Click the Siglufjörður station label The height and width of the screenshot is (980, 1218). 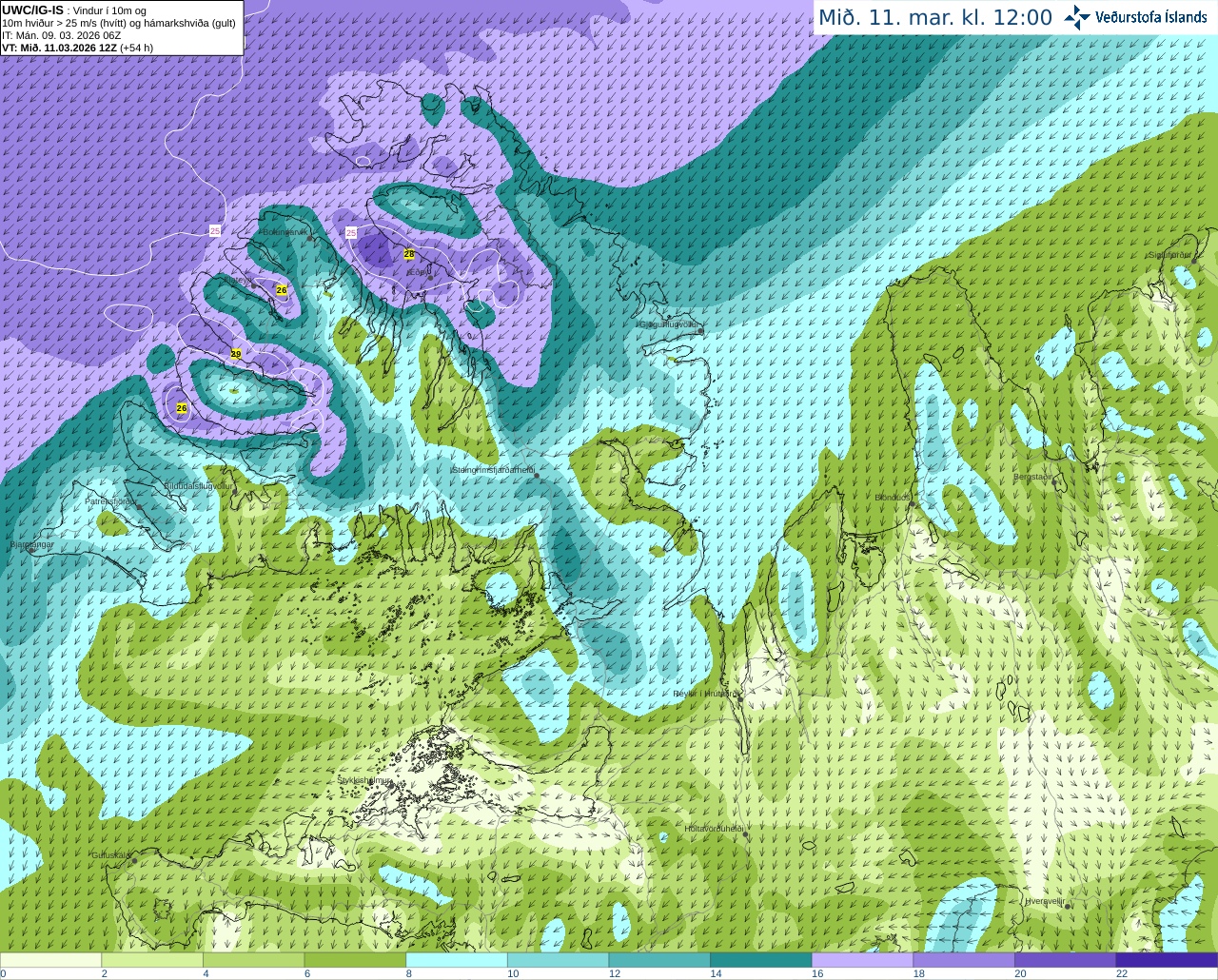1169,255
